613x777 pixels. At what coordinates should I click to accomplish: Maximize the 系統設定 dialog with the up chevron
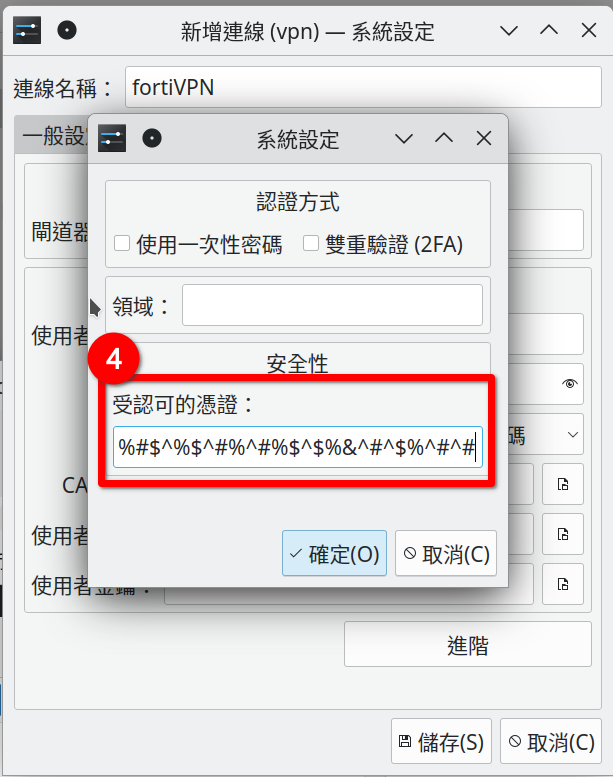click(x=444, y=138)
